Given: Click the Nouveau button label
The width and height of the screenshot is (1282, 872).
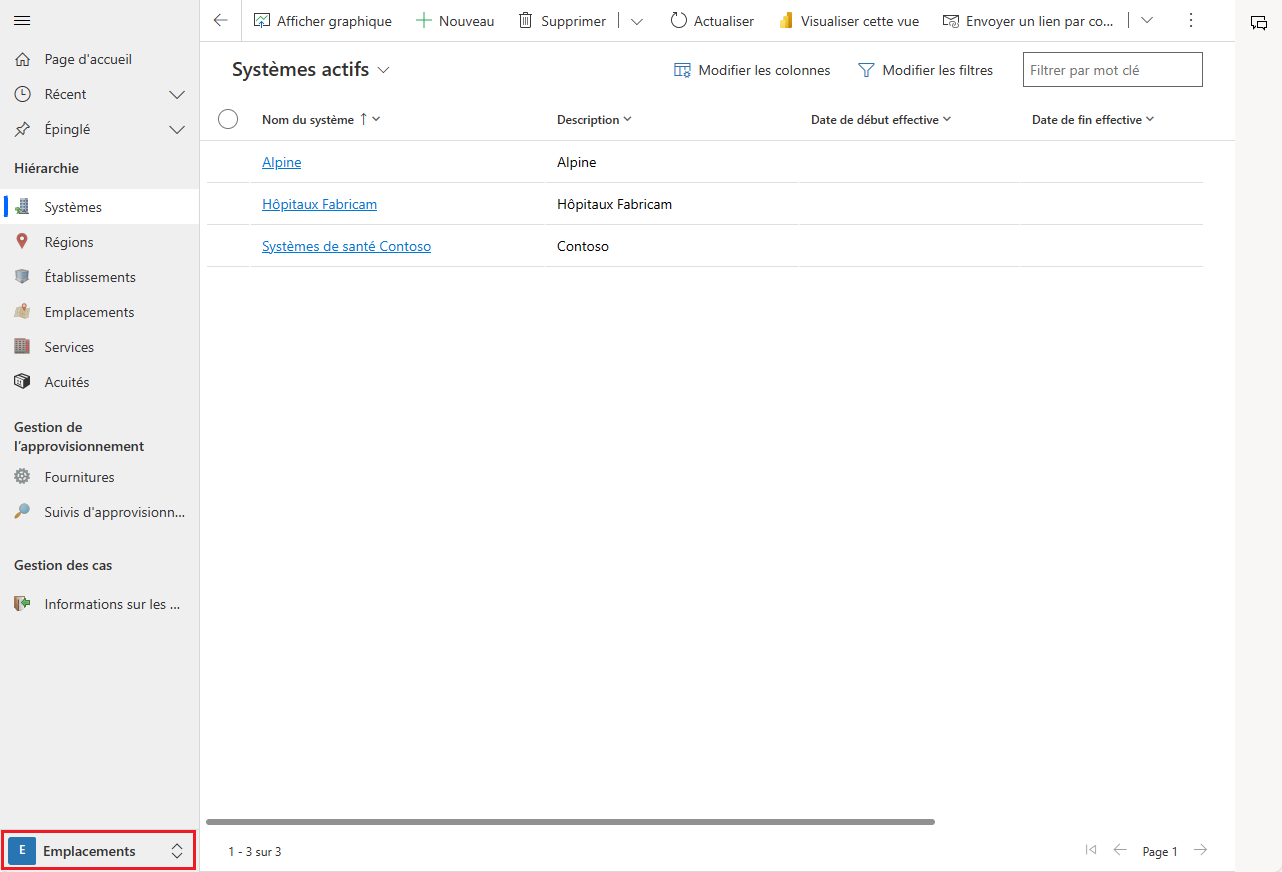Looking at the screenshot, I should pos(466,21).
